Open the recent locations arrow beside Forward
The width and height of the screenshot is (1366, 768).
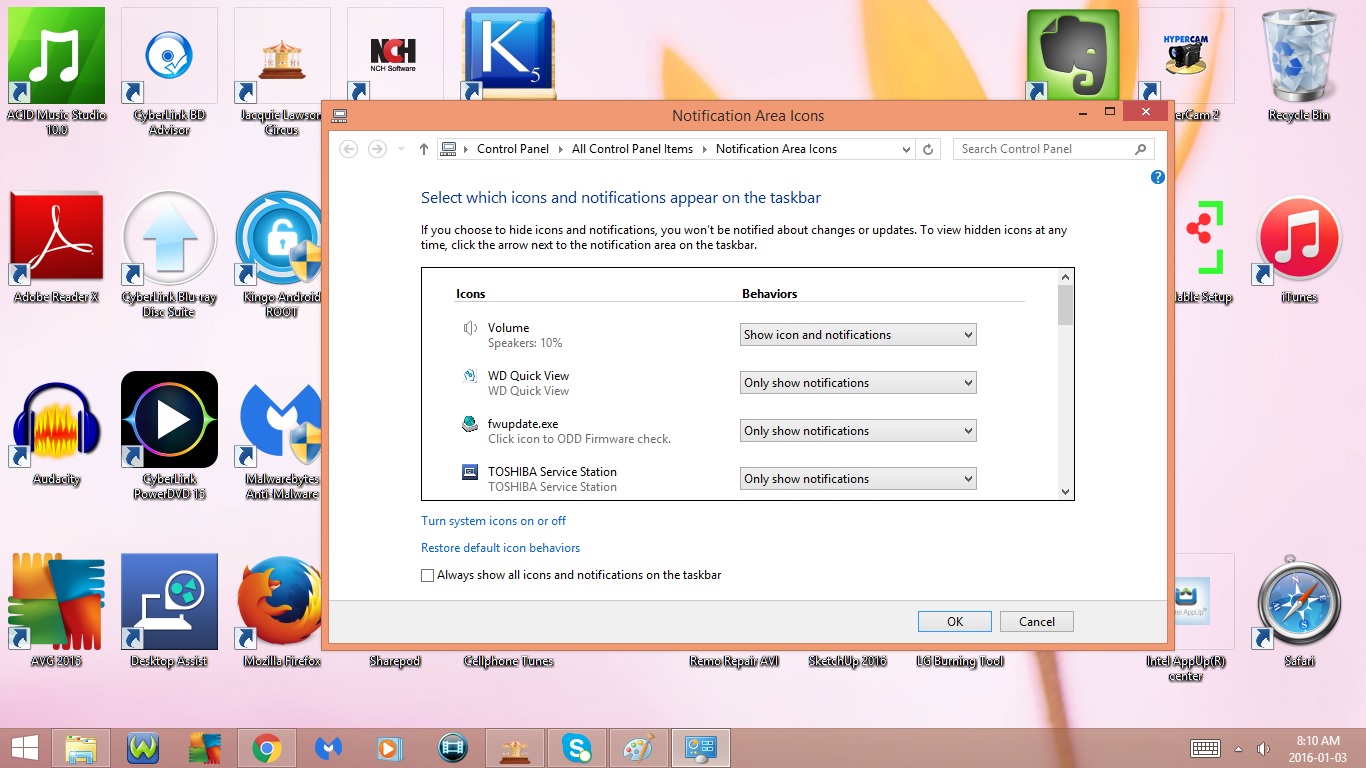(401, 149)
